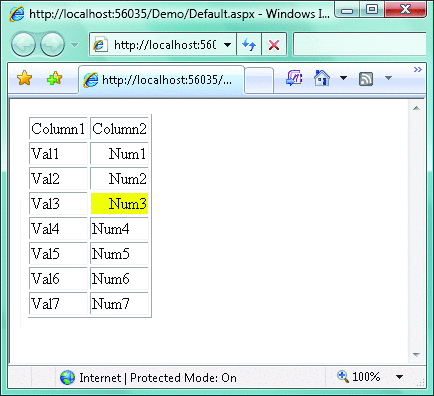This screenshot has width=434, height=396.
Task: Click the address bar URL field
Action: tap(165, 44)
